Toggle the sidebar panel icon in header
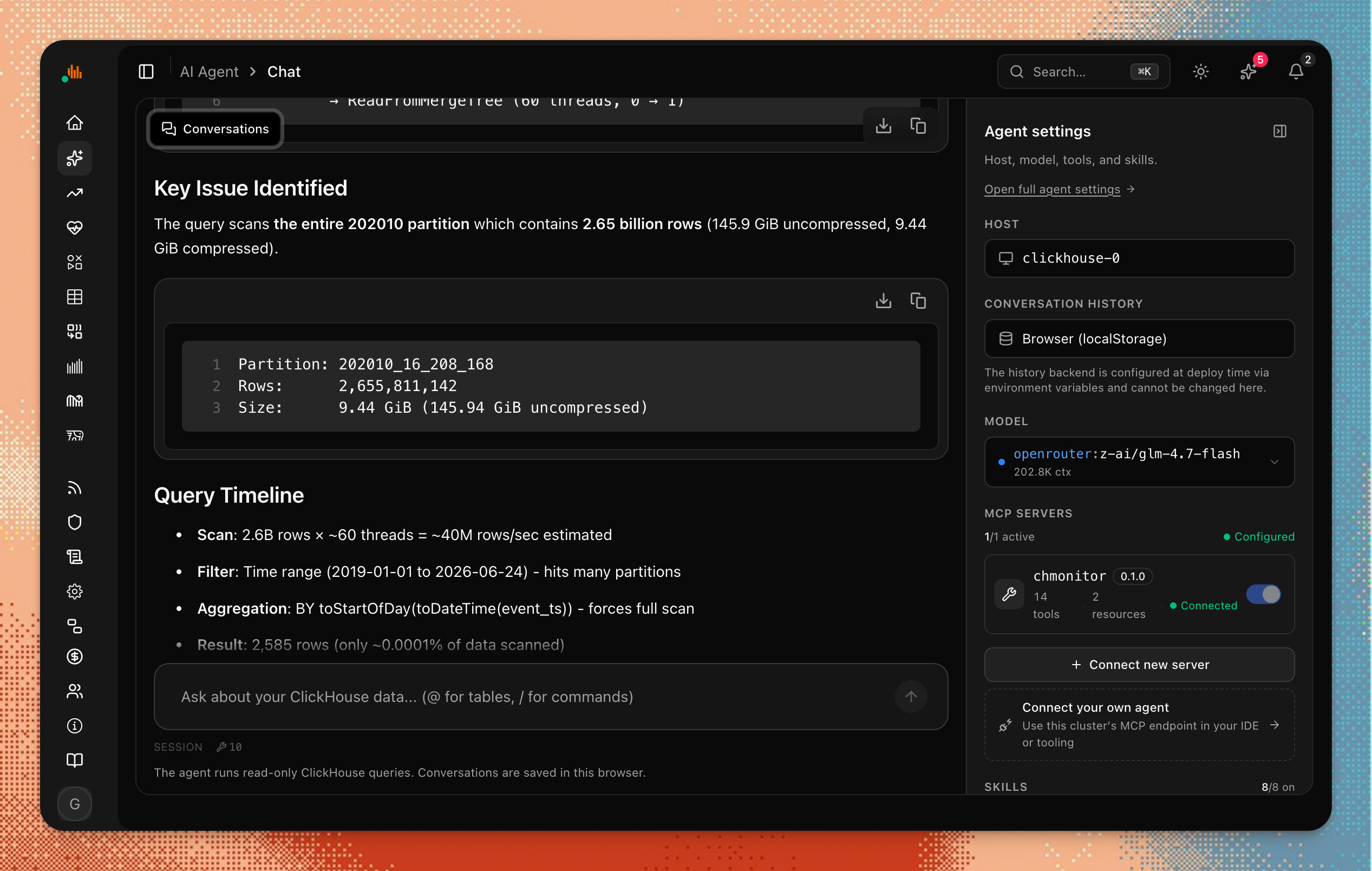 coord(146,72)
